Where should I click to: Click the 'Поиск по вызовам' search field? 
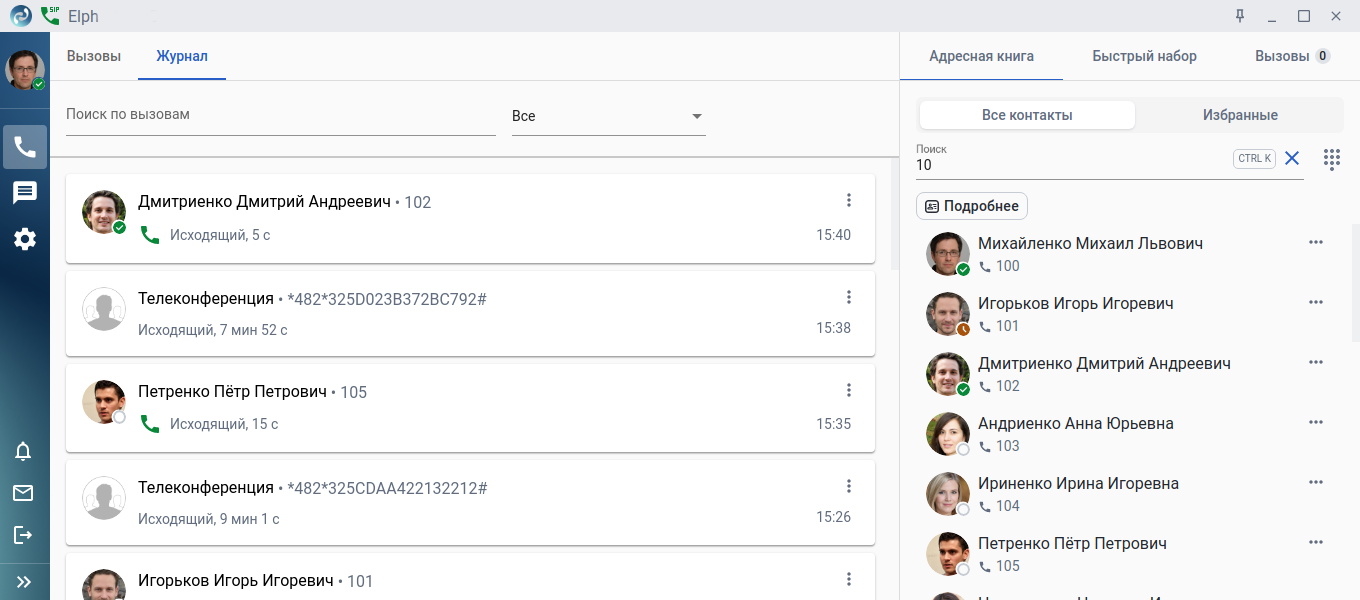point(280,115)
